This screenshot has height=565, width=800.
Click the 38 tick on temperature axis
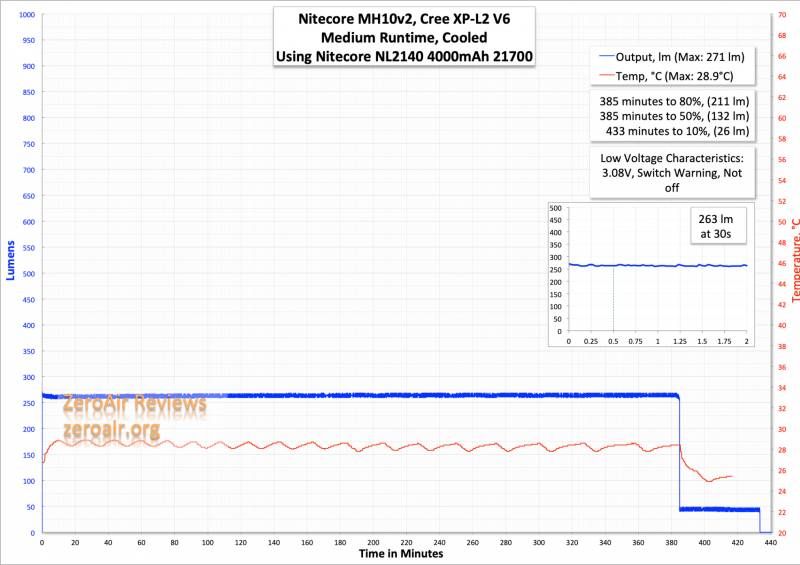[782, 347]
